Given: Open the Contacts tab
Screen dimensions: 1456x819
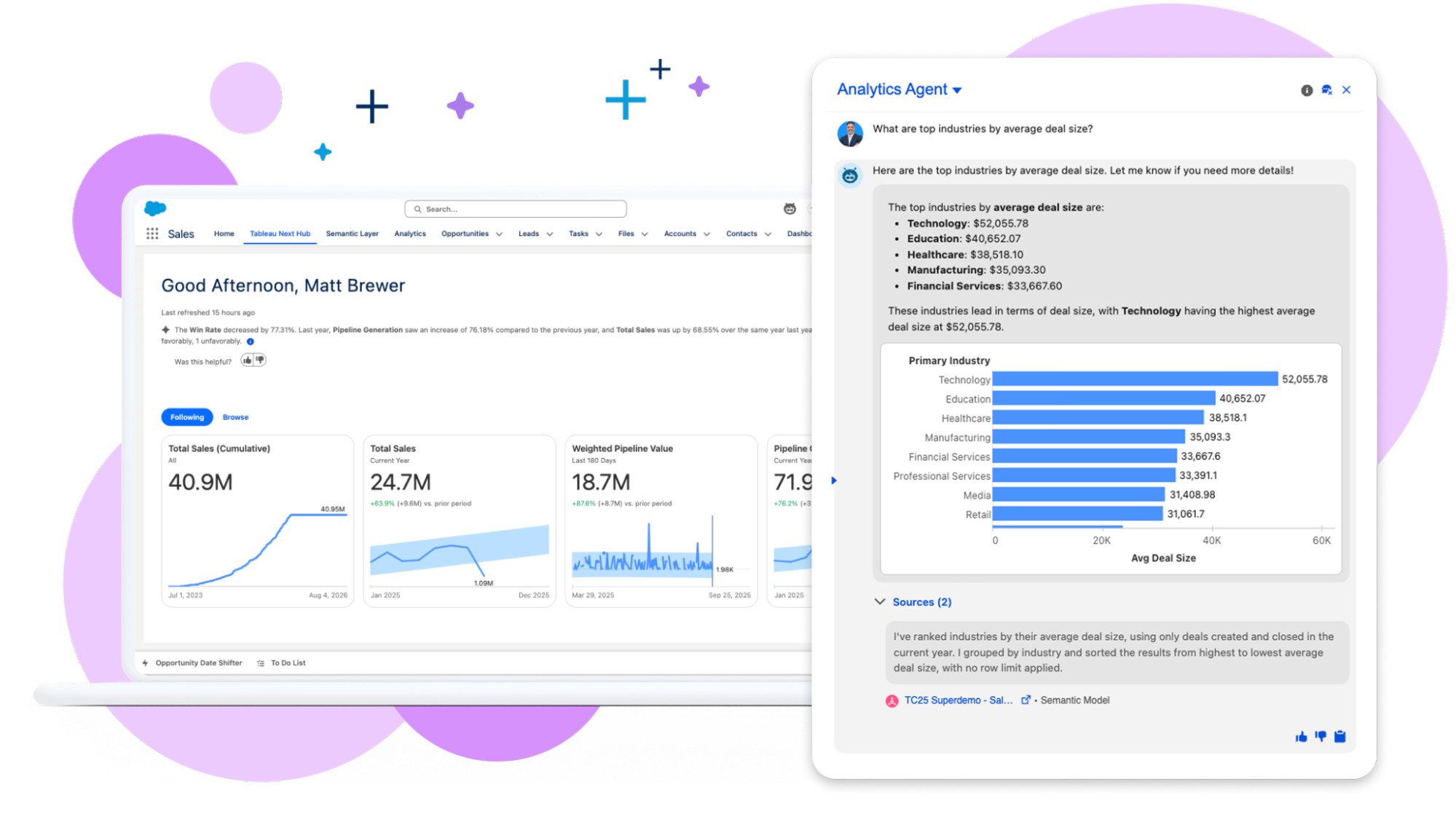Looking at the screenshot, I should (x=741, y=234).
